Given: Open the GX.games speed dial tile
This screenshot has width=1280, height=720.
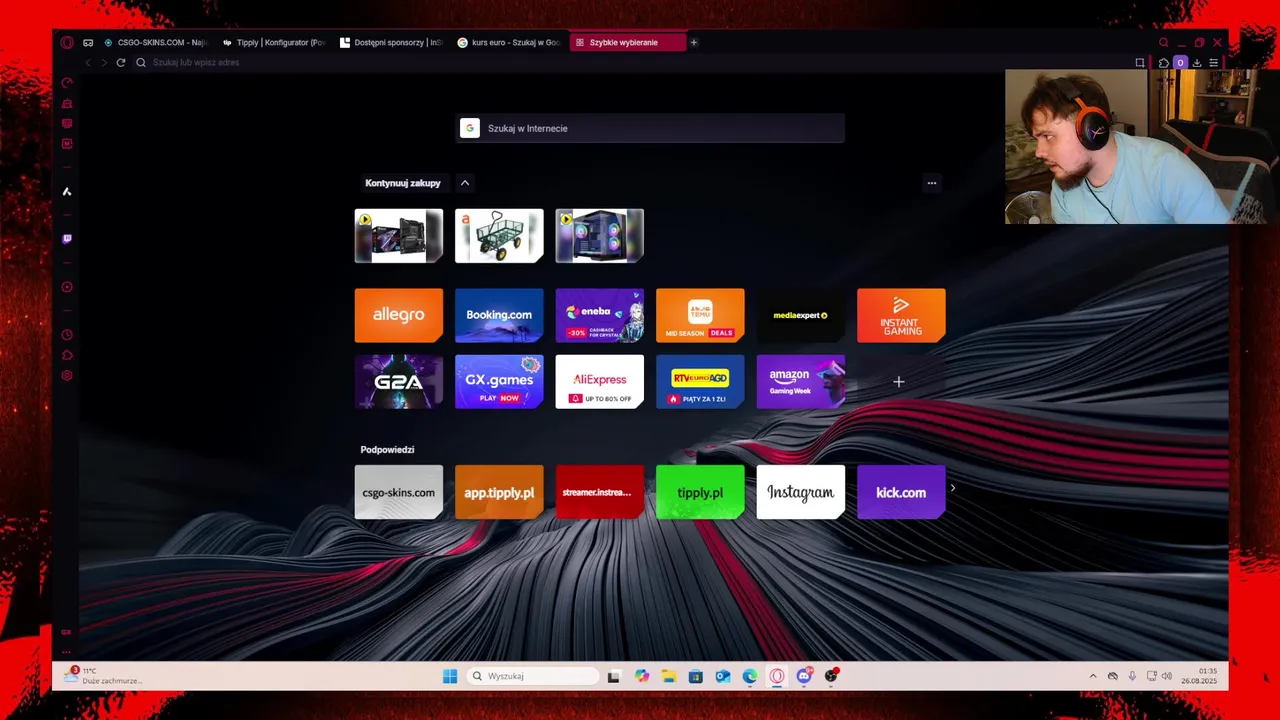Looking at the screenshot, I should click(x=499, y=381).
